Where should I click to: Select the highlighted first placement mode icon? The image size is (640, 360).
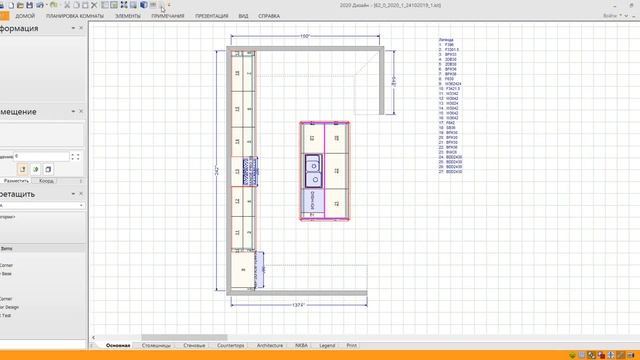[23, 169]
